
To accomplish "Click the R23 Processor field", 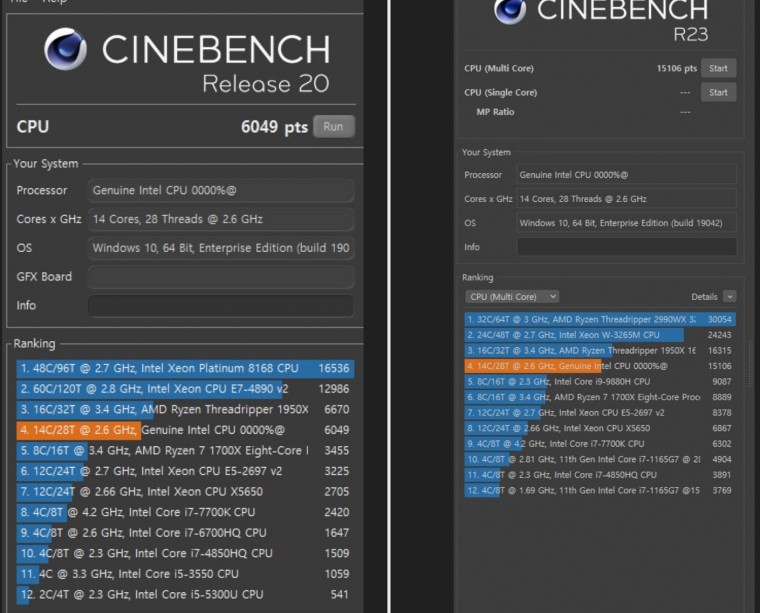I will pyautogui.click(x=626, y=175).
